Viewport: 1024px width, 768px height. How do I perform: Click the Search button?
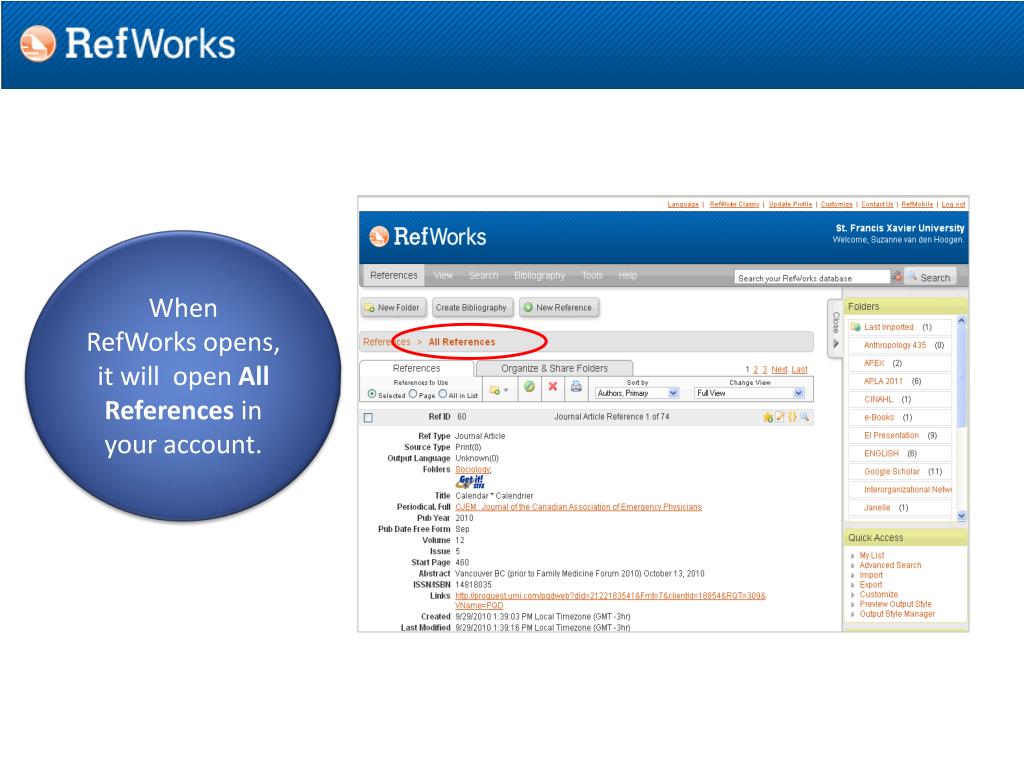coord(931,278)
